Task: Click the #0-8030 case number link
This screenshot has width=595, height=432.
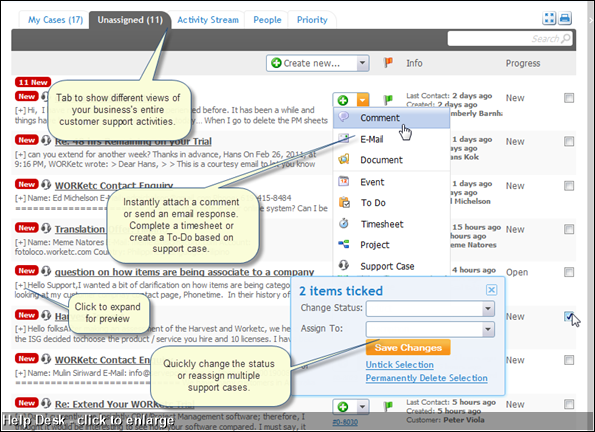Action: click(345, 422)
